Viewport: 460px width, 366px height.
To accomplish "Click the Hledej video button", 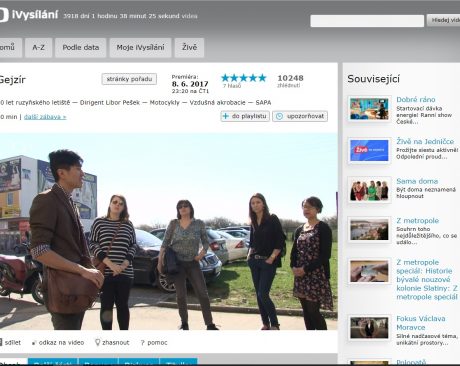I will coord(443,20).
